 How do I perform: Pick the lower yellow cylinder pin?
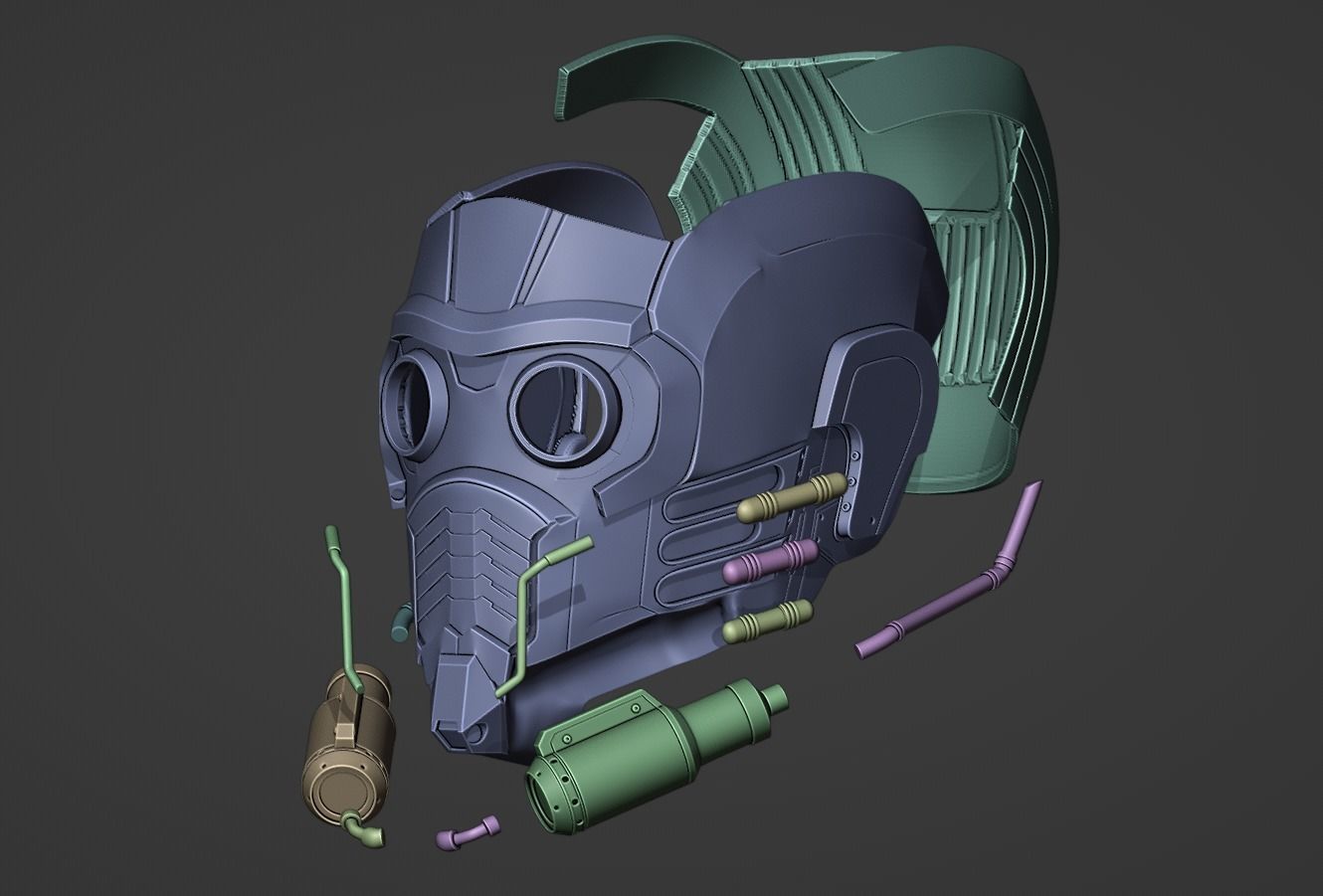coord(769,621)
